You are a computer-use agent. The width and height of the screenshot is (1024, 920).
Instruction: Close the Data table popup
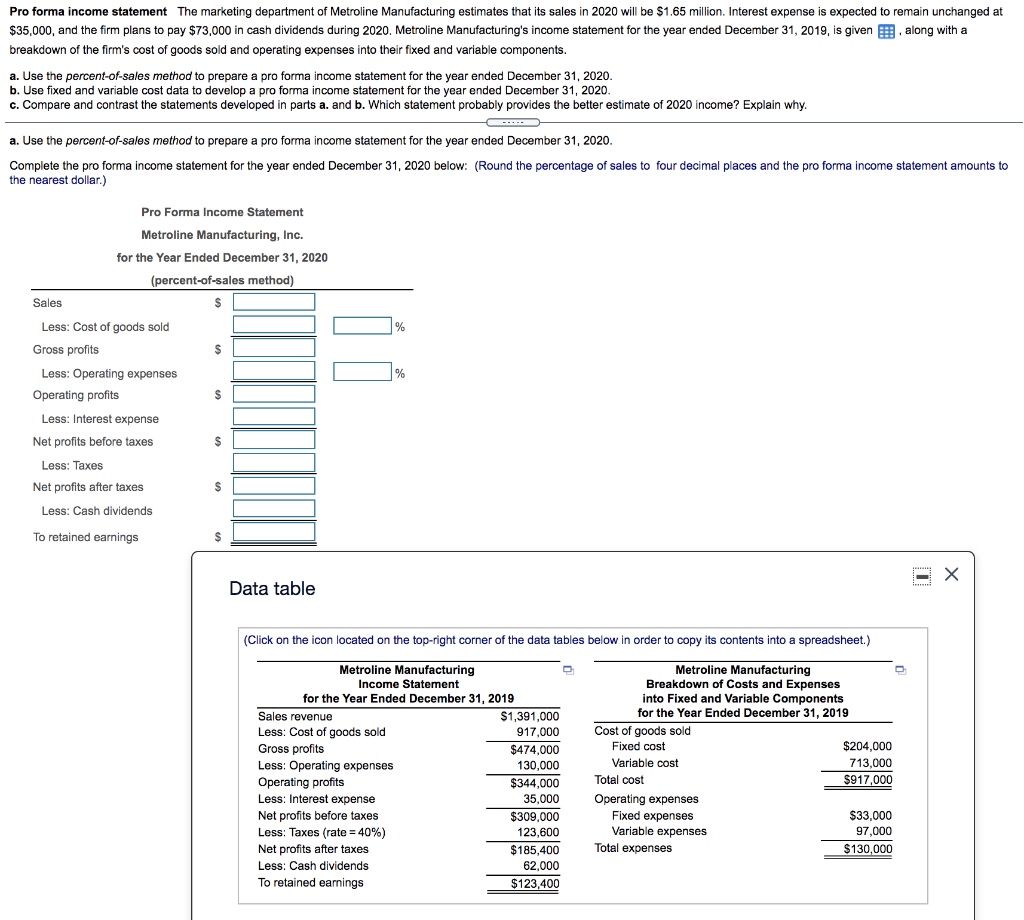(952, 575)
